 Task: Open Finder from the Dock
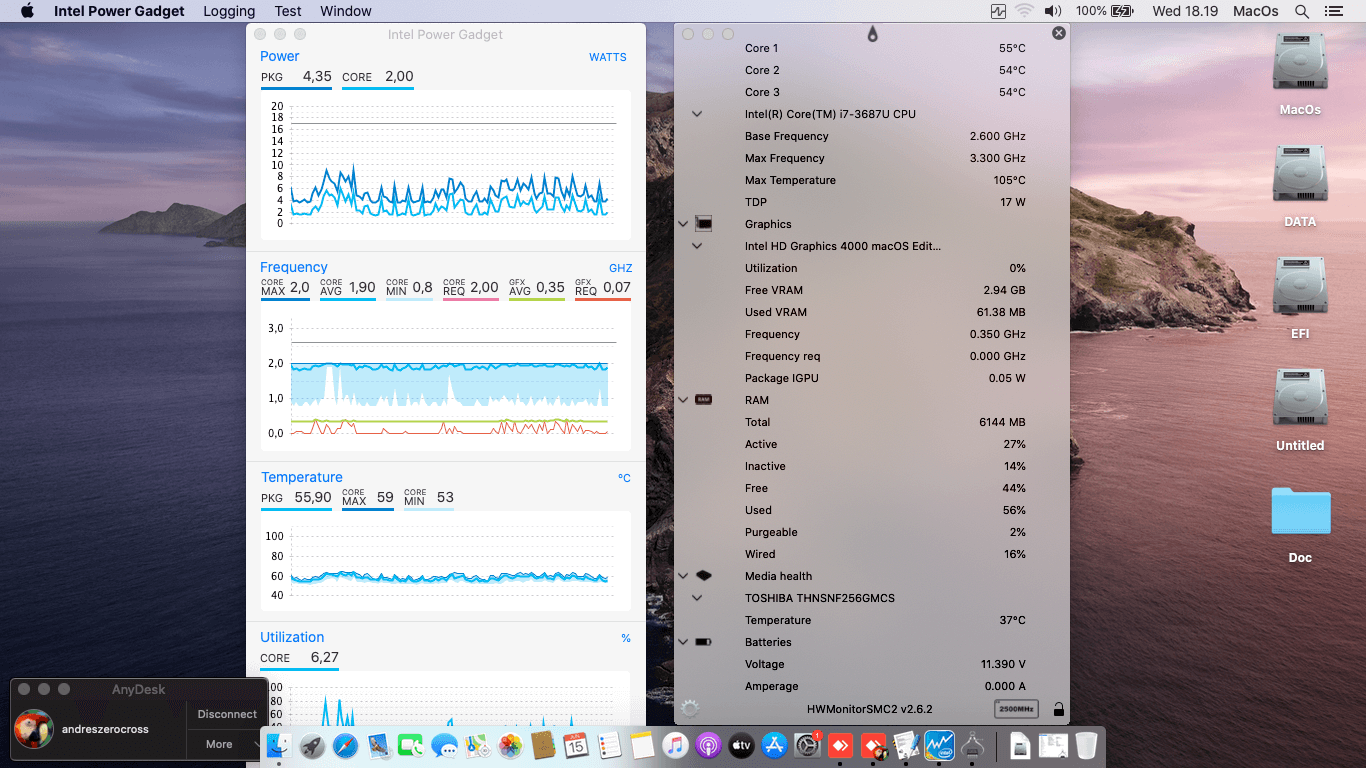point(278,745)
